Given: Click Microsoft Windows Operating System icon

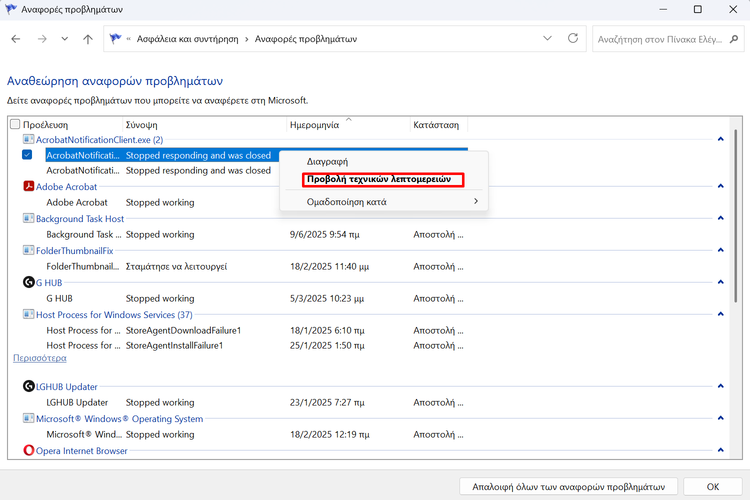Looking at the screenshot, I should click(x=28, y=418).
